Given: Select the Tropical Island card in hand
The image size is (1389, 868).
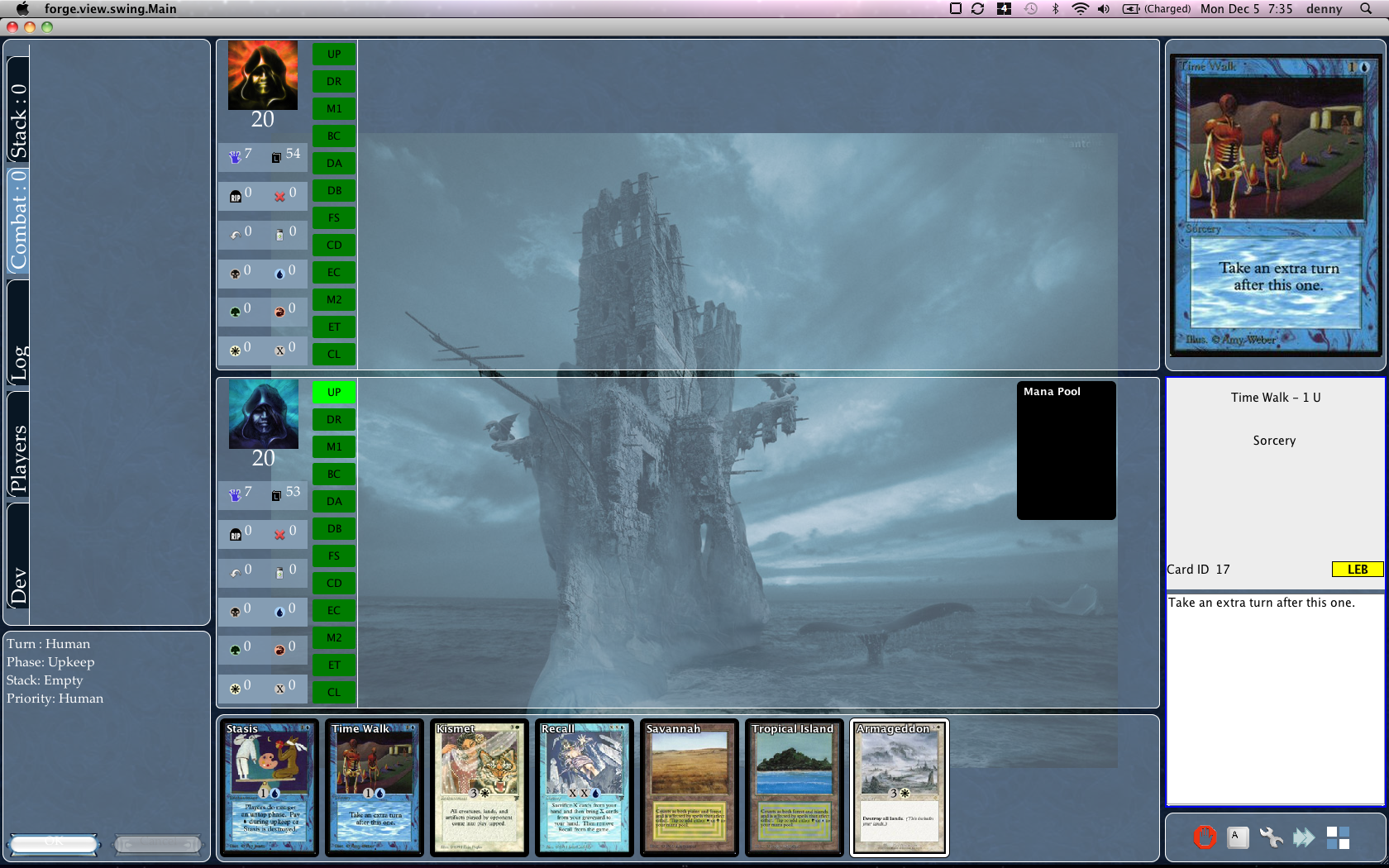Looking at the screenshot, I should [794, 787].
